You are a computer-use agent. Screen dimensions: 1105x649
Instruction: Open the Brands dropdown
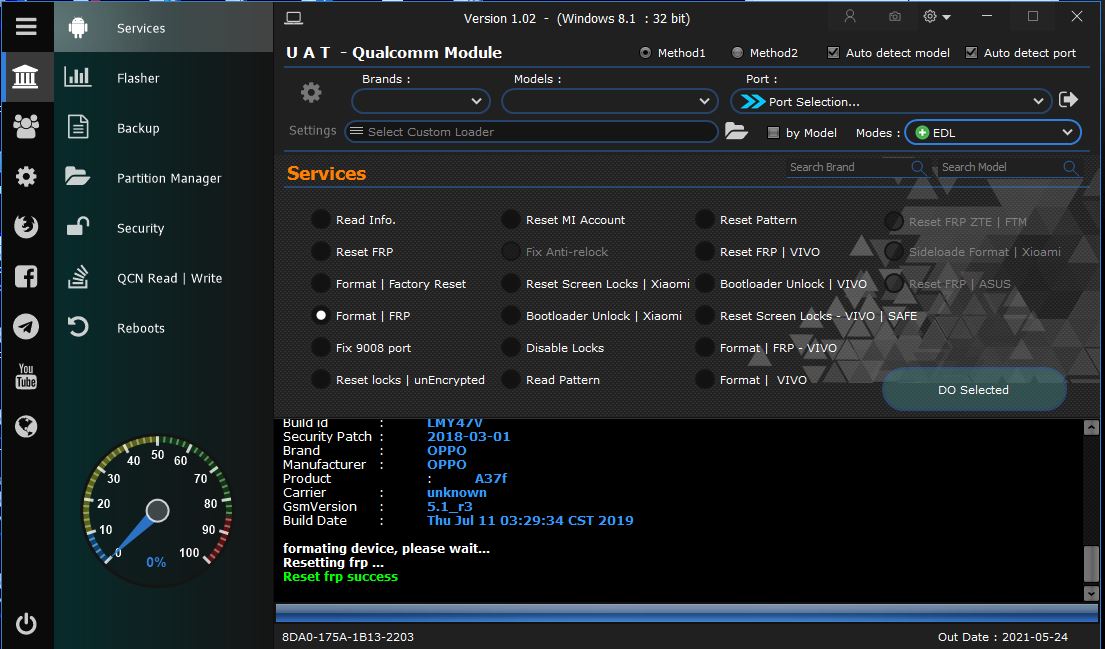pyautogui.click(x=421, y=101)
